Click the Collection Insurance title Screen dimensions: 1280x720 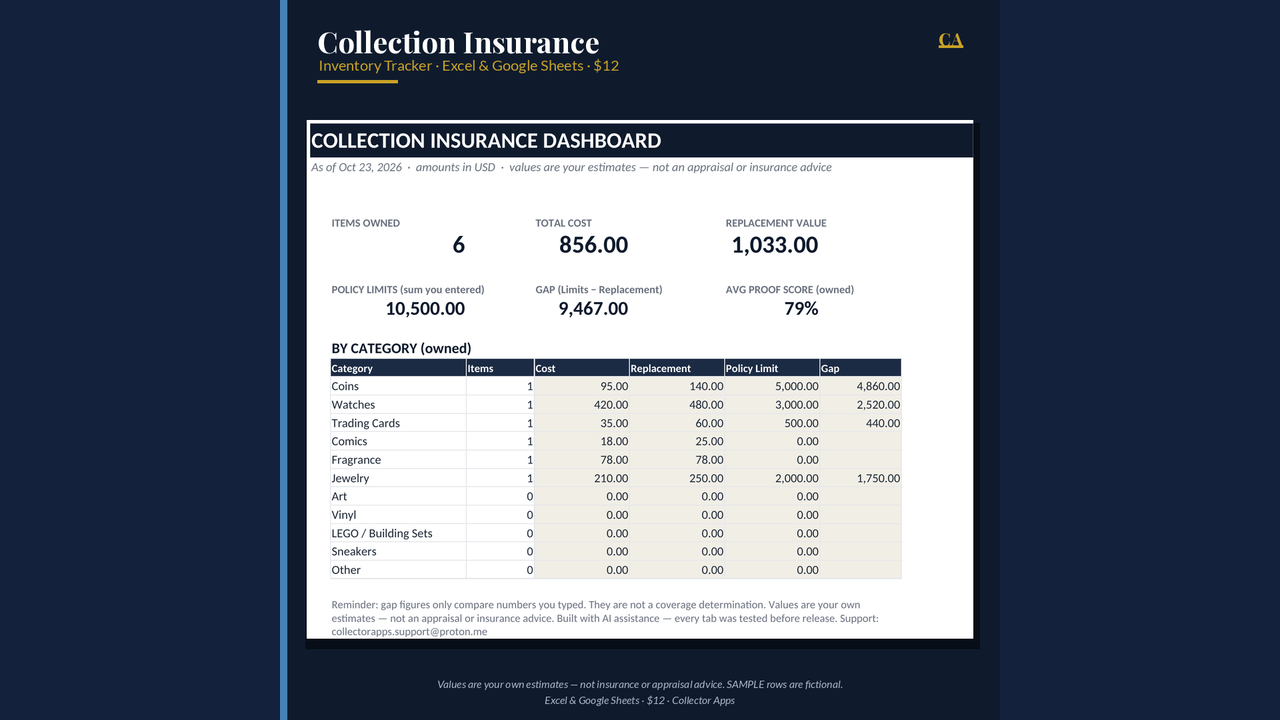pos(458,42)
